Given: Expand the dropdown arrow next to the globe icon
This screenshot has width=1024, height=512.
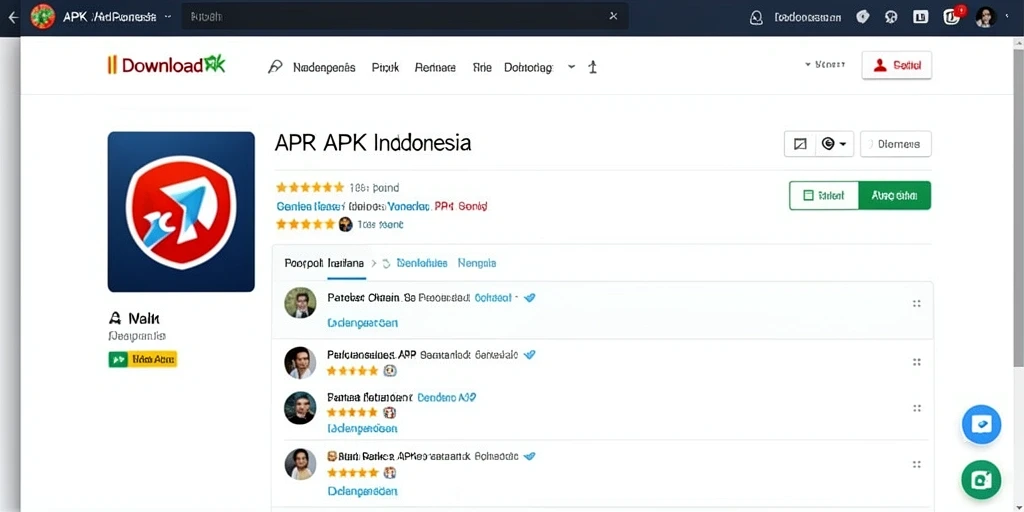Looking at the screenshot, I should point(842,144).
